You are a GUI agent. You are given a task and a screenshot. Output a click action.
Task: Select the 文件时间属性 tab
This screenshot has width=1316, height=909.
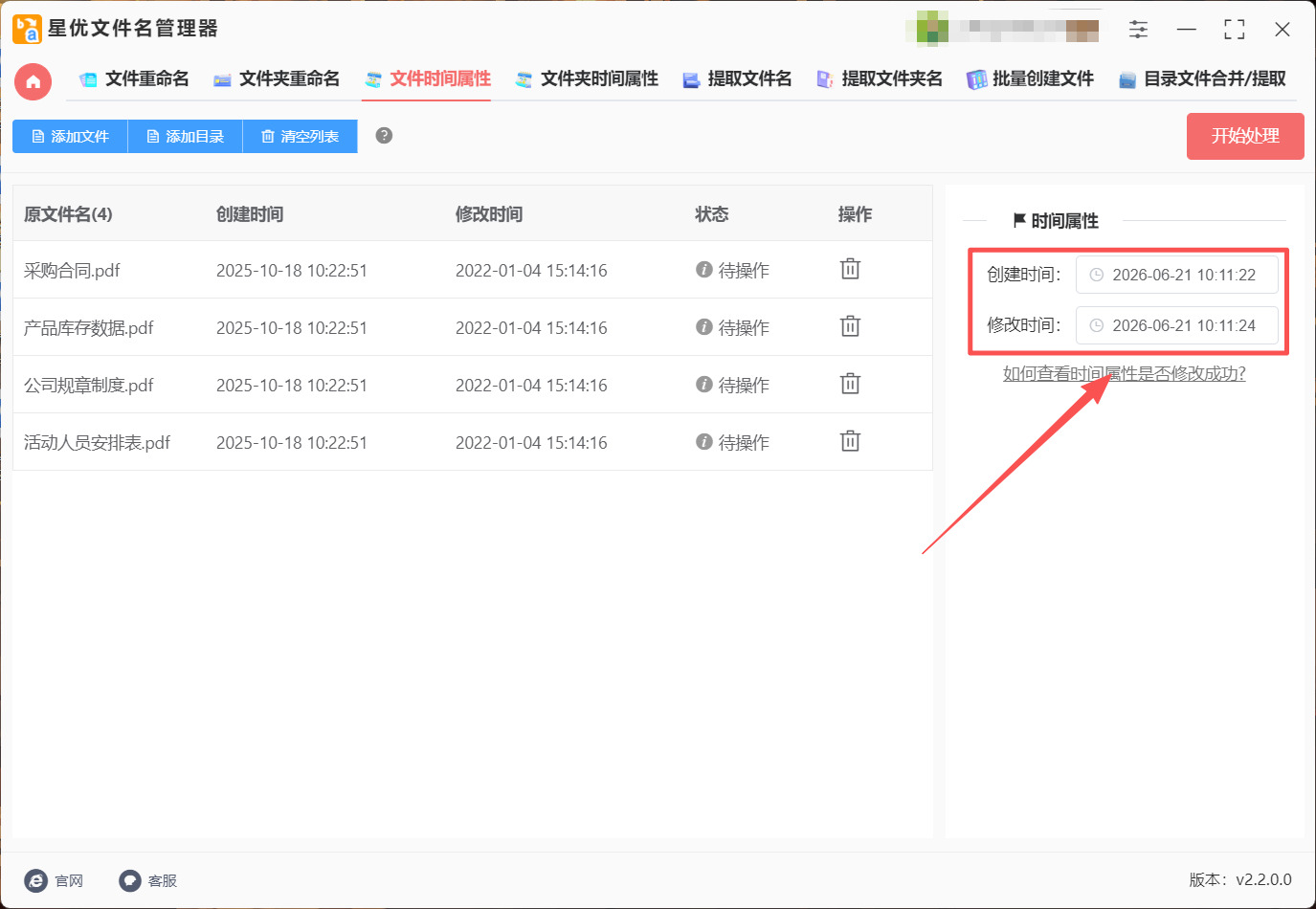[427, 79]
